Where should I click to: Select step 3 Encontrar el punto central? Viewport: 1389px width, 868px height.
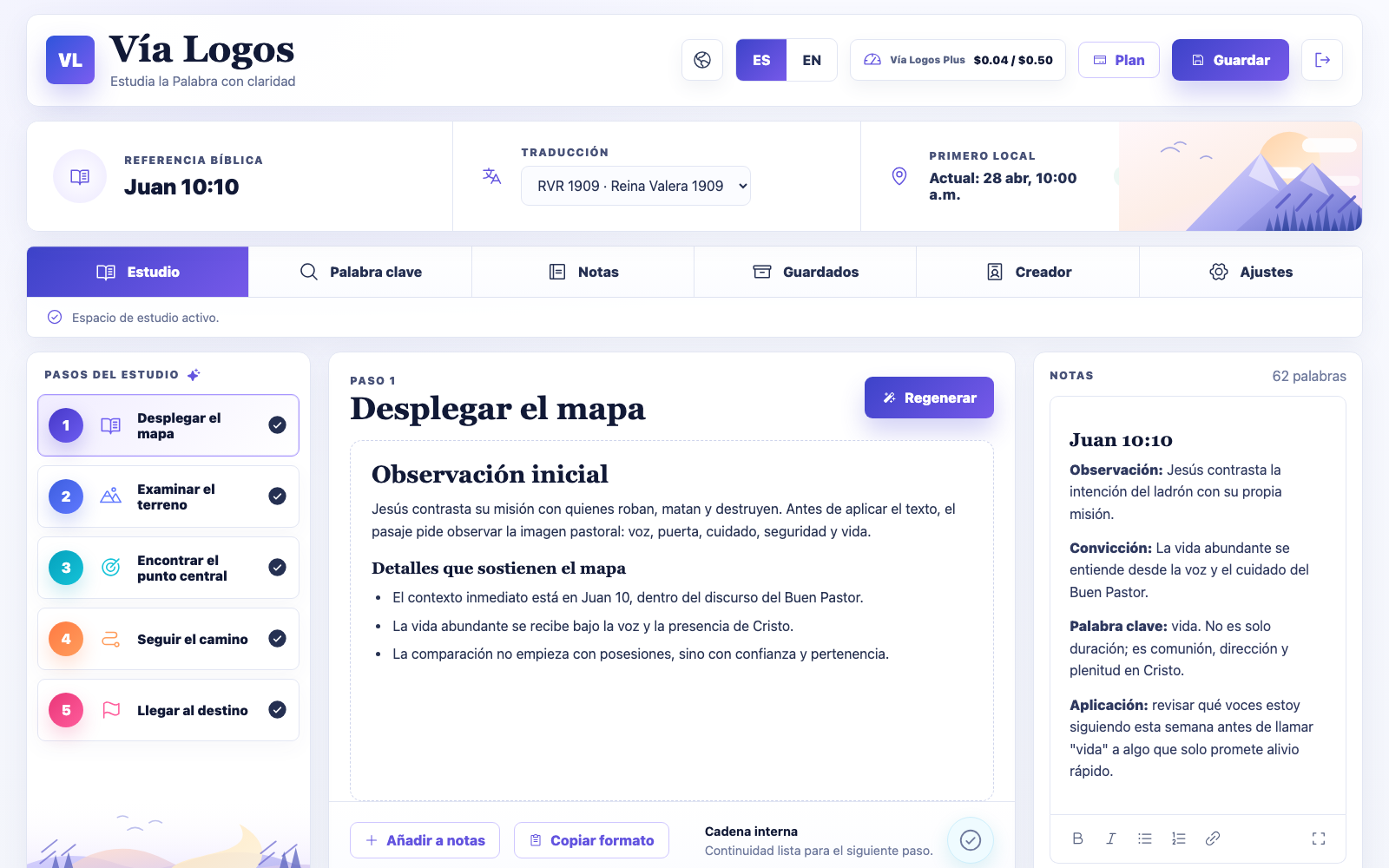(x=168, y=568)
